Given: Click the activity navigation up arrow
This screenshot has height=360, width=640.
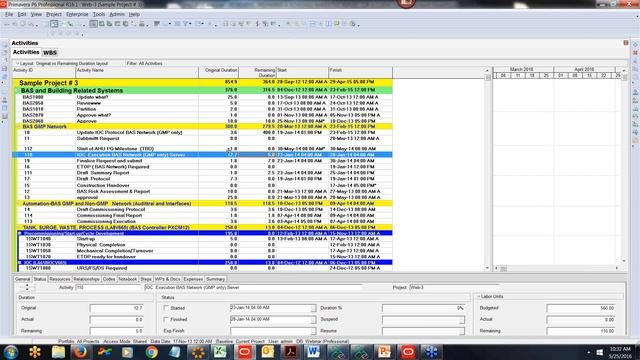Looking at the screenshot, I should coord(27,285).
